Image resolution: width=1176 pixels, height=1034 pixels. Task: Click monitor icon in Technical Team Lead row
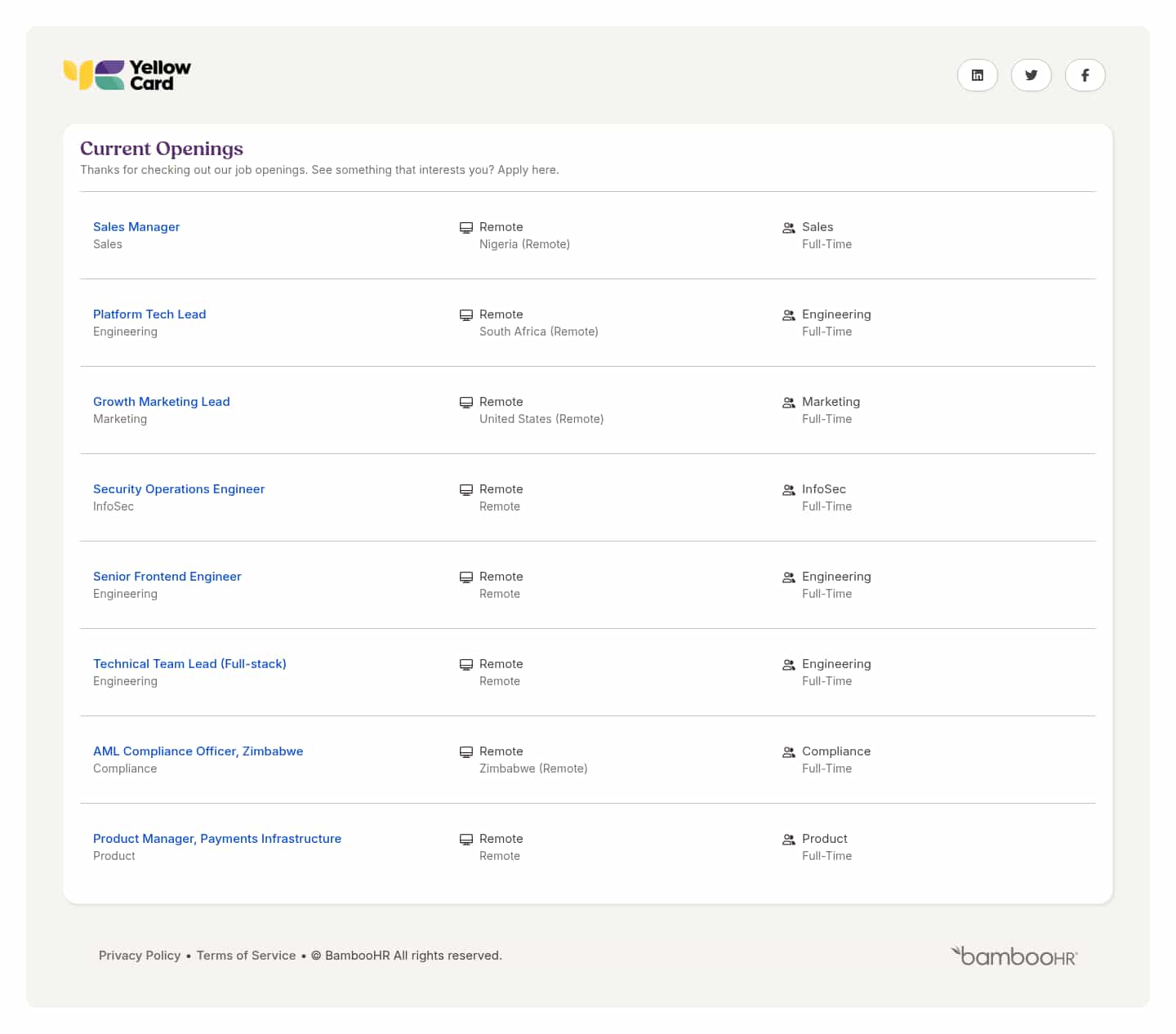click(466, 665)
